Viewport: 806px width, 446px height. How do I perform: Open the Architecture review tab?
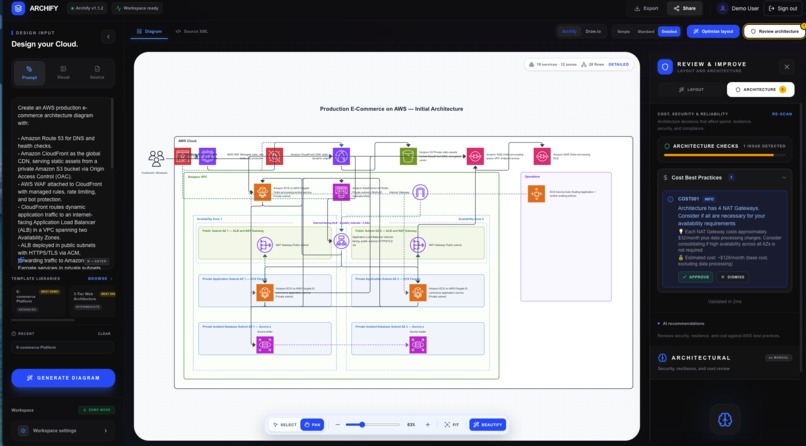click(760, 89)
